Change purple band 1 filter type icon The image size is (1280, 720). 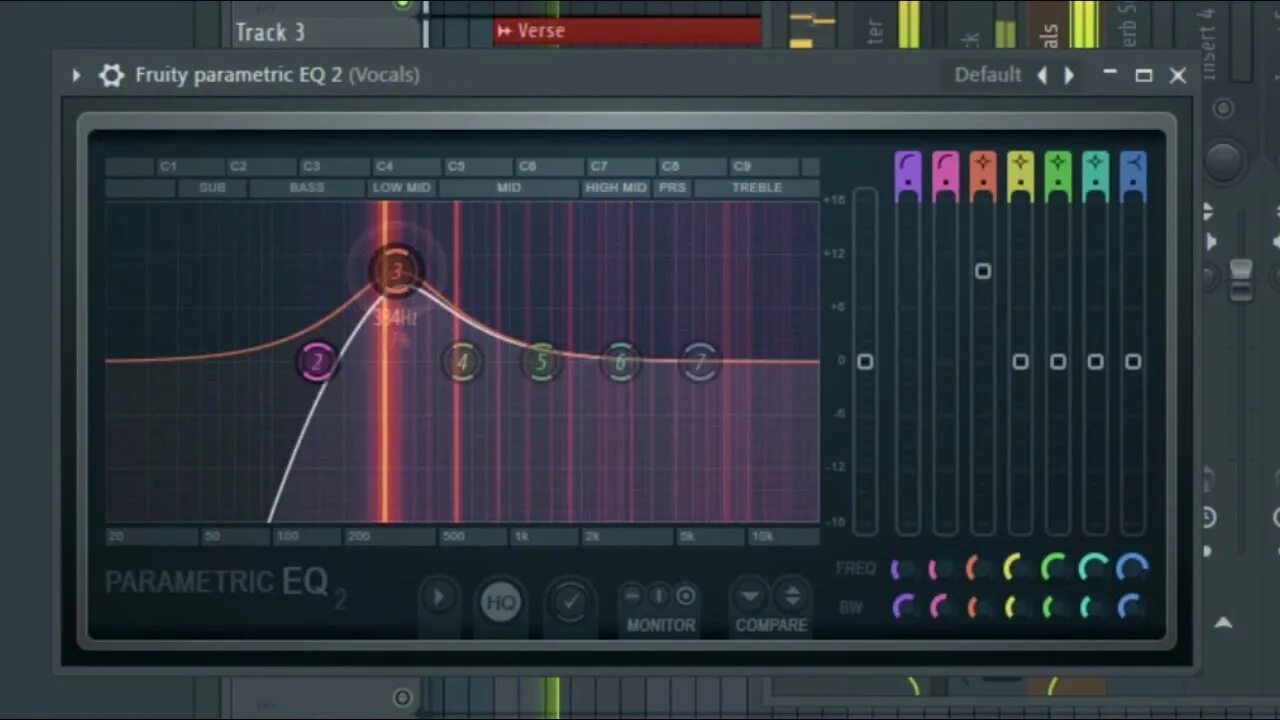(x=908, y=164)
